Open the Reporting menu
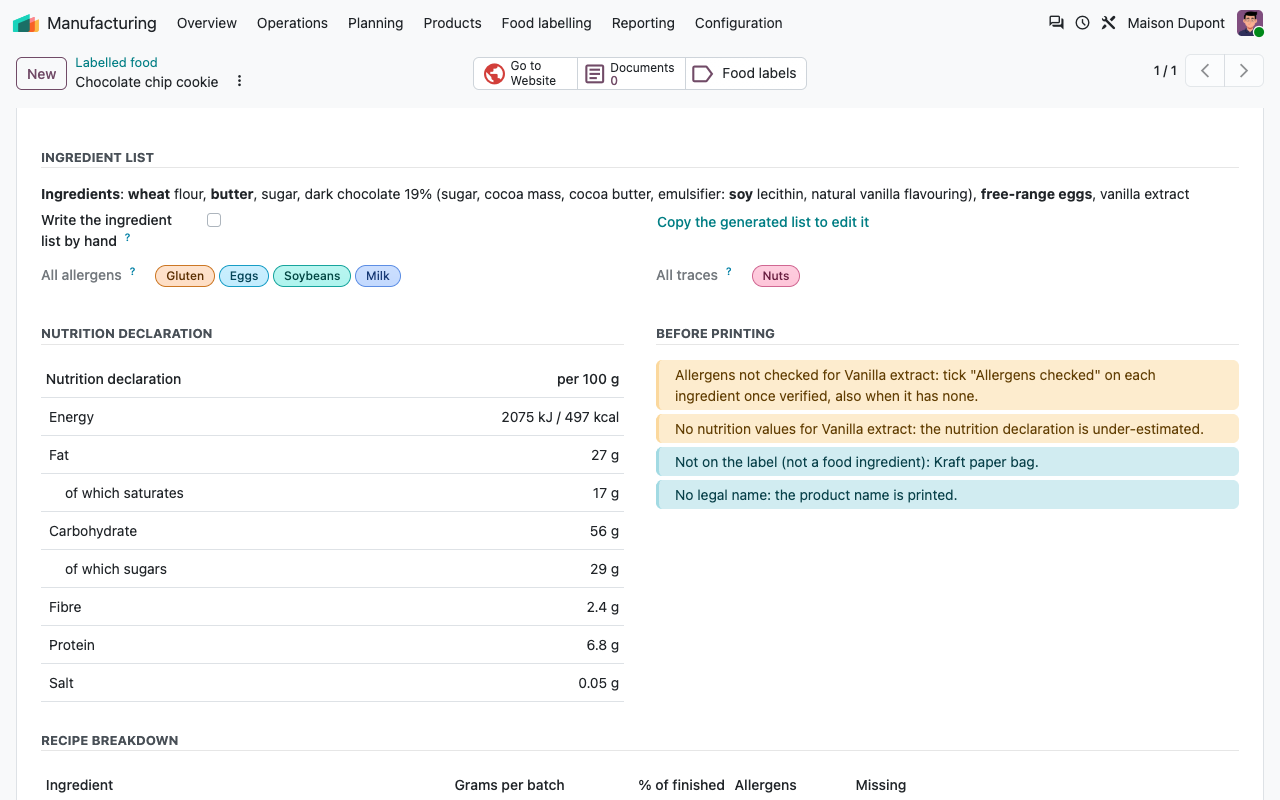Screen dimensions: 1280x800 (x=643, y=23)
